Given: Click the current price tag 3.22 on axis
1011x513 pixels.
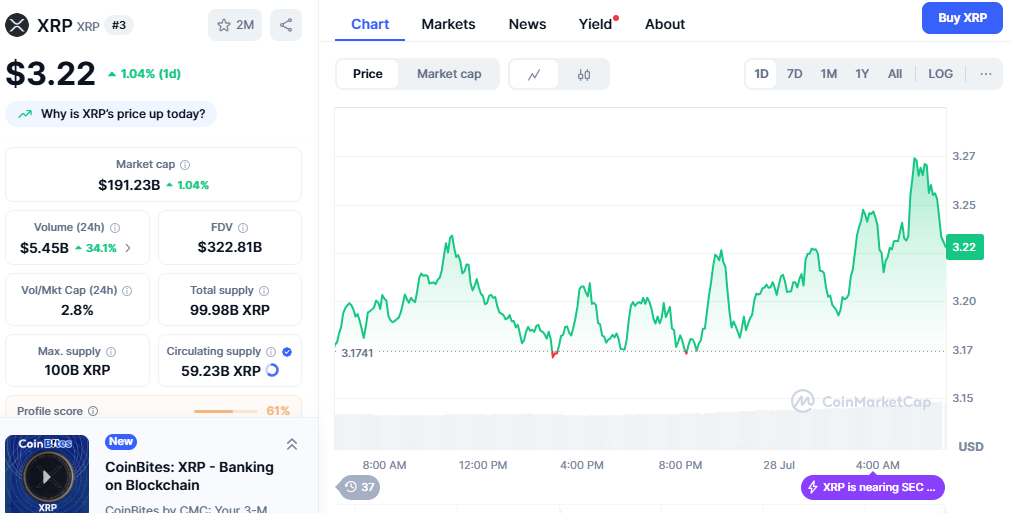Looking at the screenshot, I should tap(965, 247).
